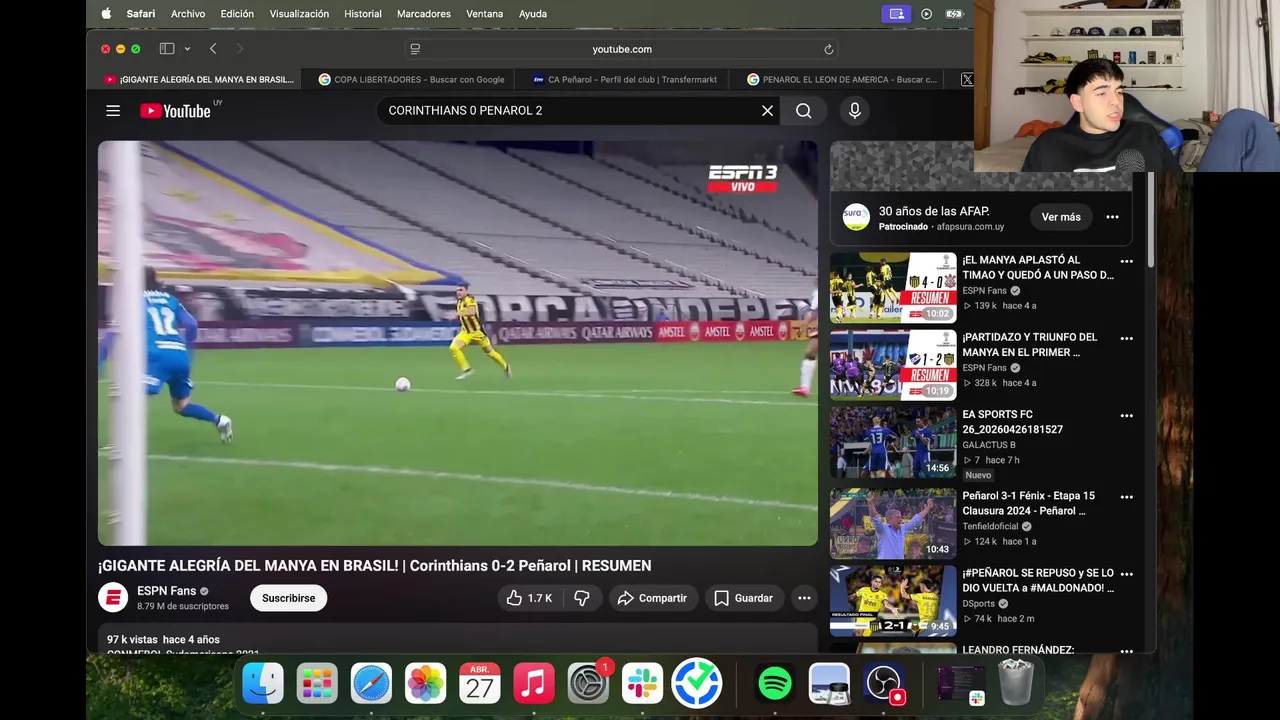This screenshot has height=720, width=1280.
Task: Click the Compartir button
Action: tap(653, 598)
